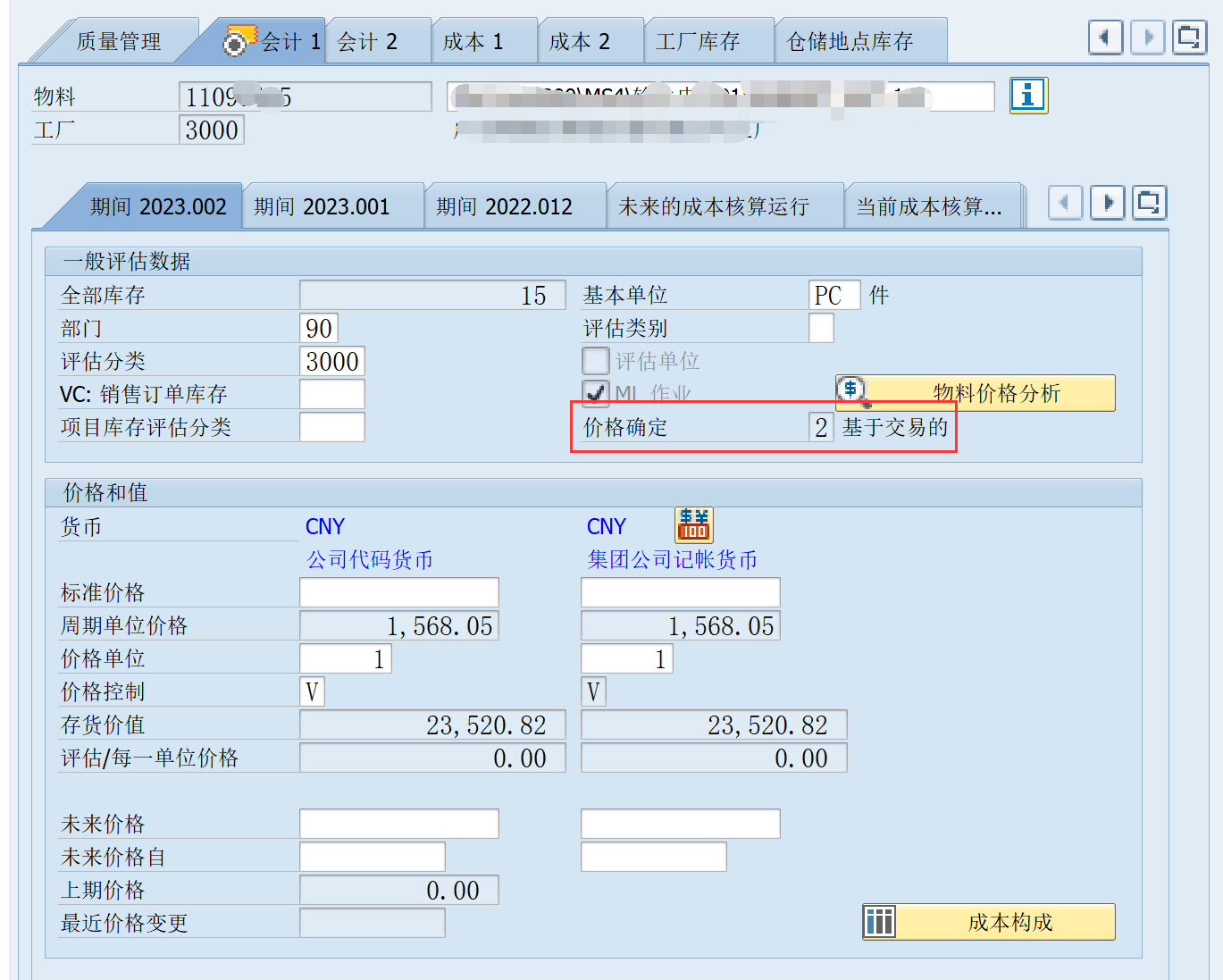Click 存货价值 company code currency value

(x=432, y=725)
